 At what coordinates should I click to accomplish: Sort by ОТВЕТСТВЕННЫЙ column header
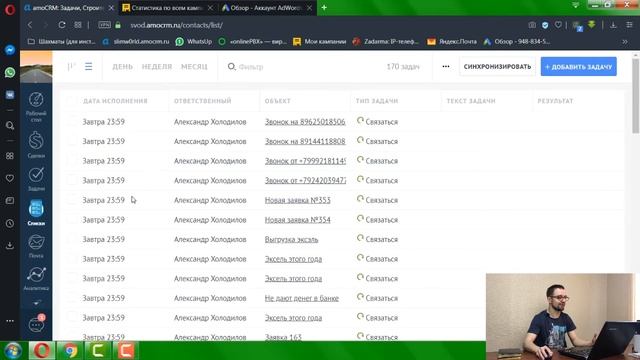202,101
